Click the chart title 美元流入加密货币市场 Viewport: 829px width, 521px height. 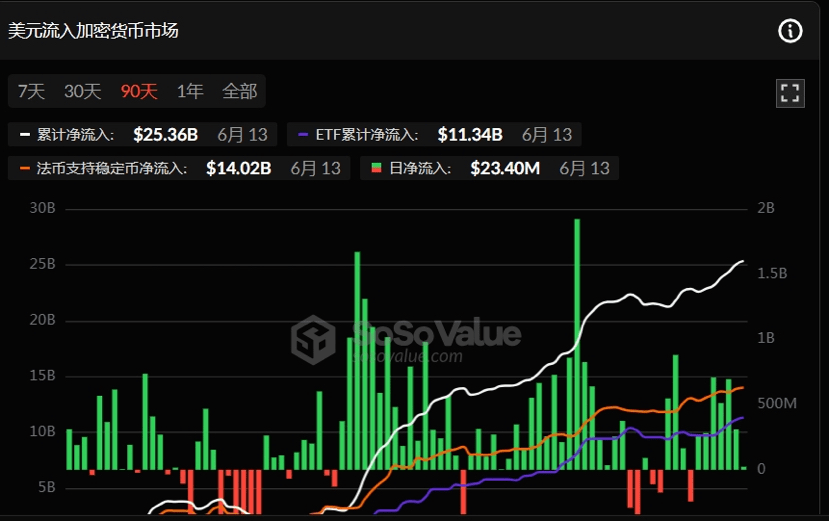click(93, 31)
